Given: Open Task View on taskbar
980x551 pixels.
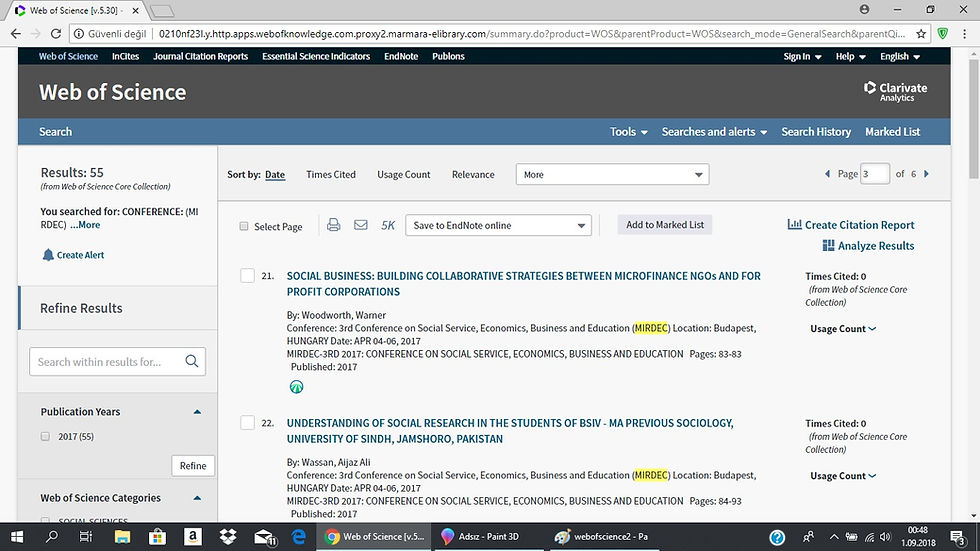Looking at the screenshot, I should pos(86,537).
